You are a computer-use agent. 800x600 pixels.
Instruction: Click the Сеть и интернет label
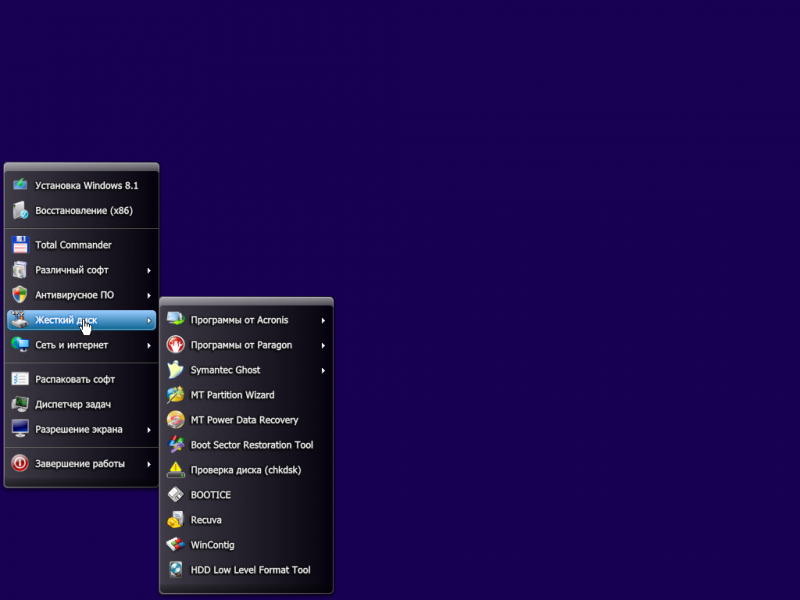pos(71,345)
